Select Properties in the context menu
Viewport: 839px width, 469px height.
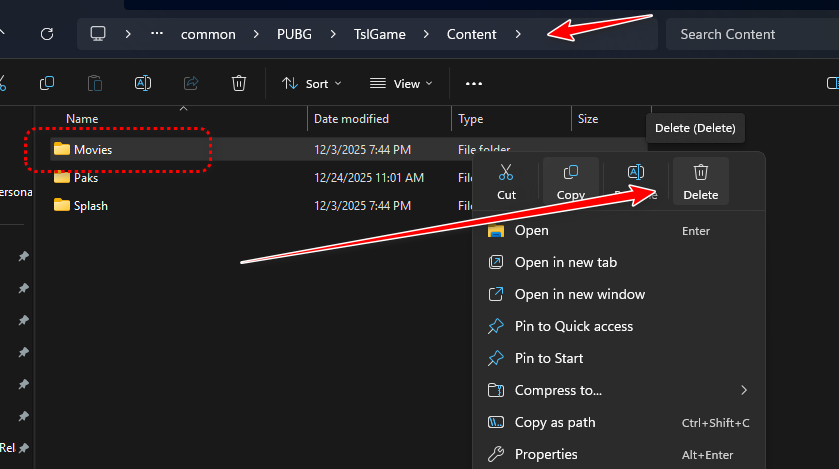point(619,455)
